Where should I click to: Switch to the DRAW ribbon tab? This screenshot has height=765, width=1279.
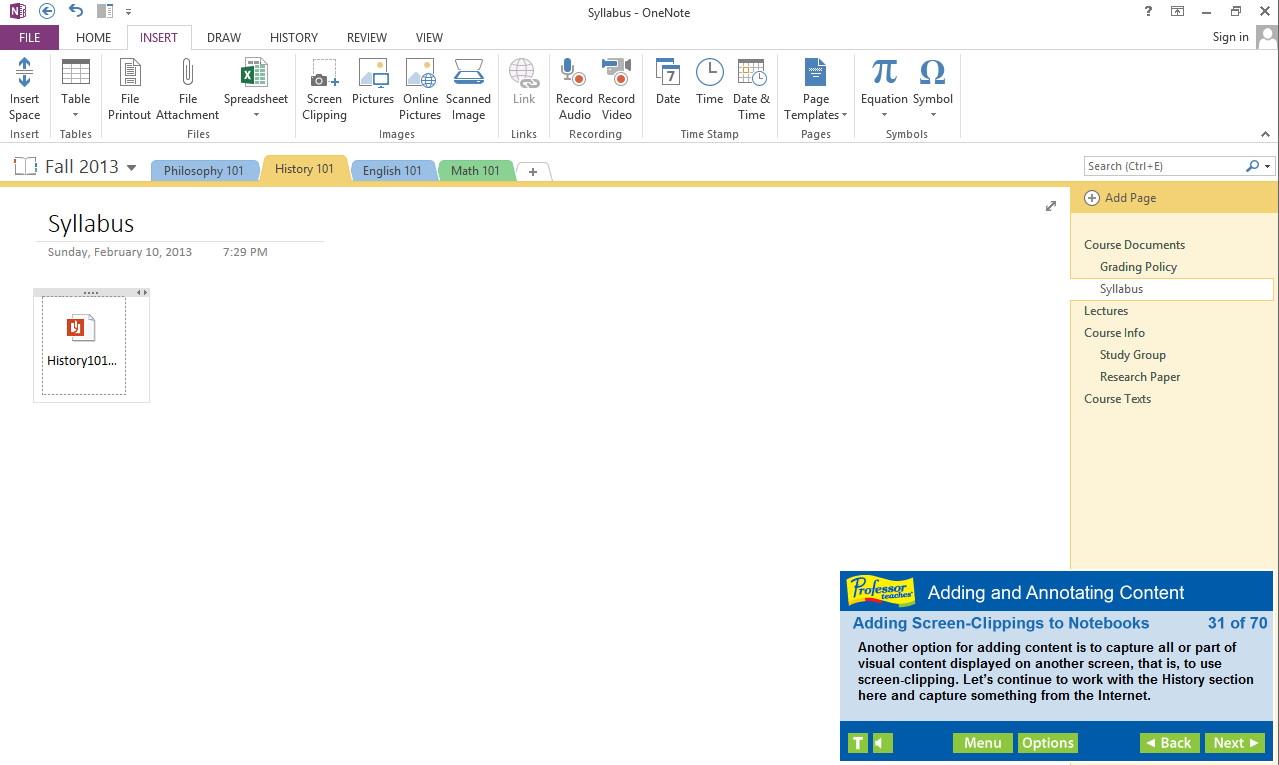(x=223, y=37)
